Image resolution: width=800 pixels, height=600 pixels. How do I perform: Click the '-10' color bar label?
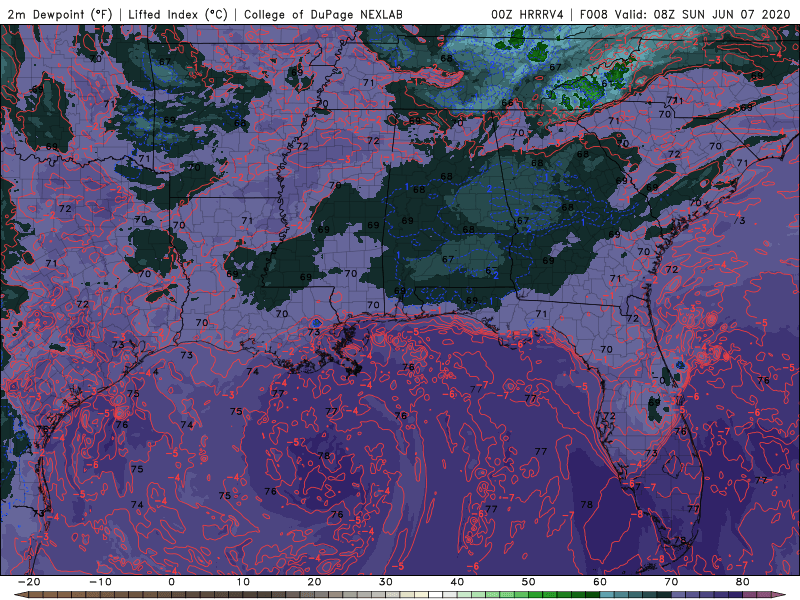[100, 582]
